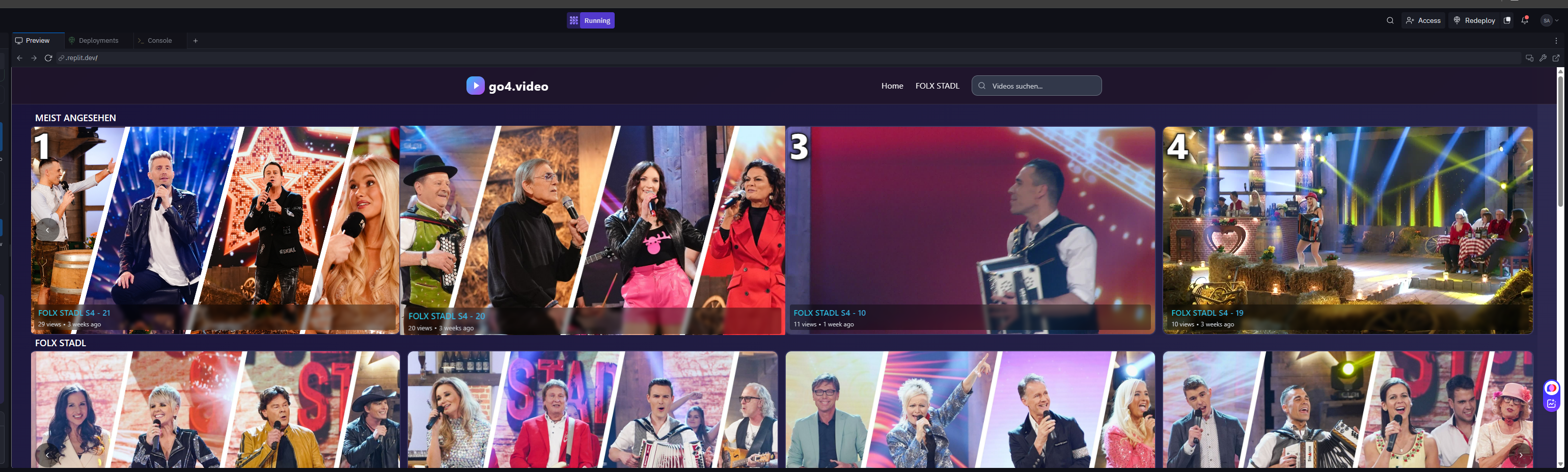The height and width of the screenshot is (472, 1568).
Task: Open the Access sharing dialog
Action: click(x=1423, y=21)
